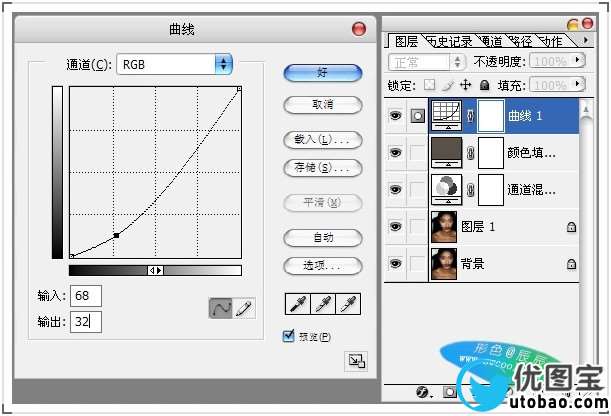This screenshot has height=416, width=611.
Task: Click the 存储(S)... button
Action: 323,168
